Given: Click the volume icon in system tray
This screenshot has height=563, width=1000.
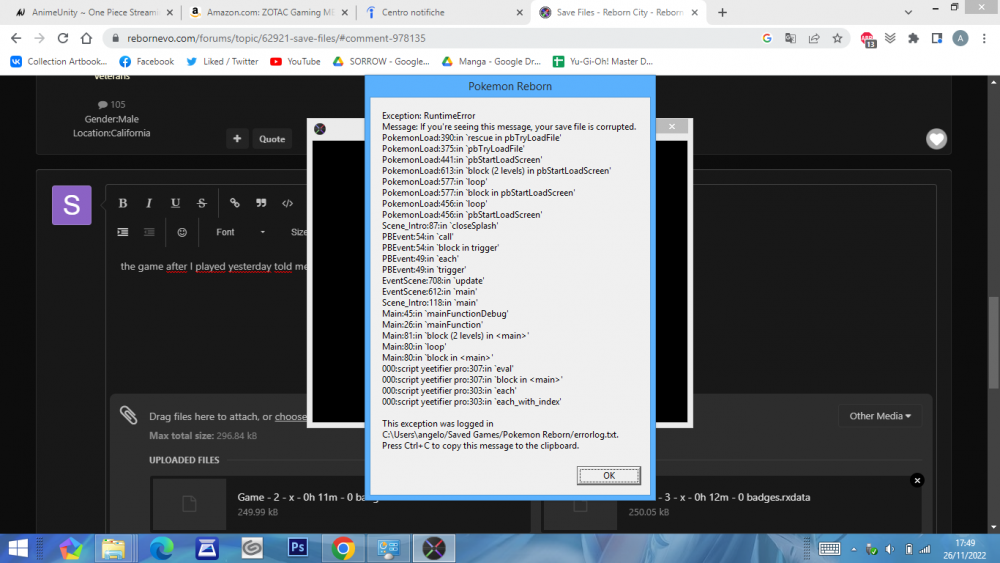Looking at the screenshot, I should click(890, 549).
